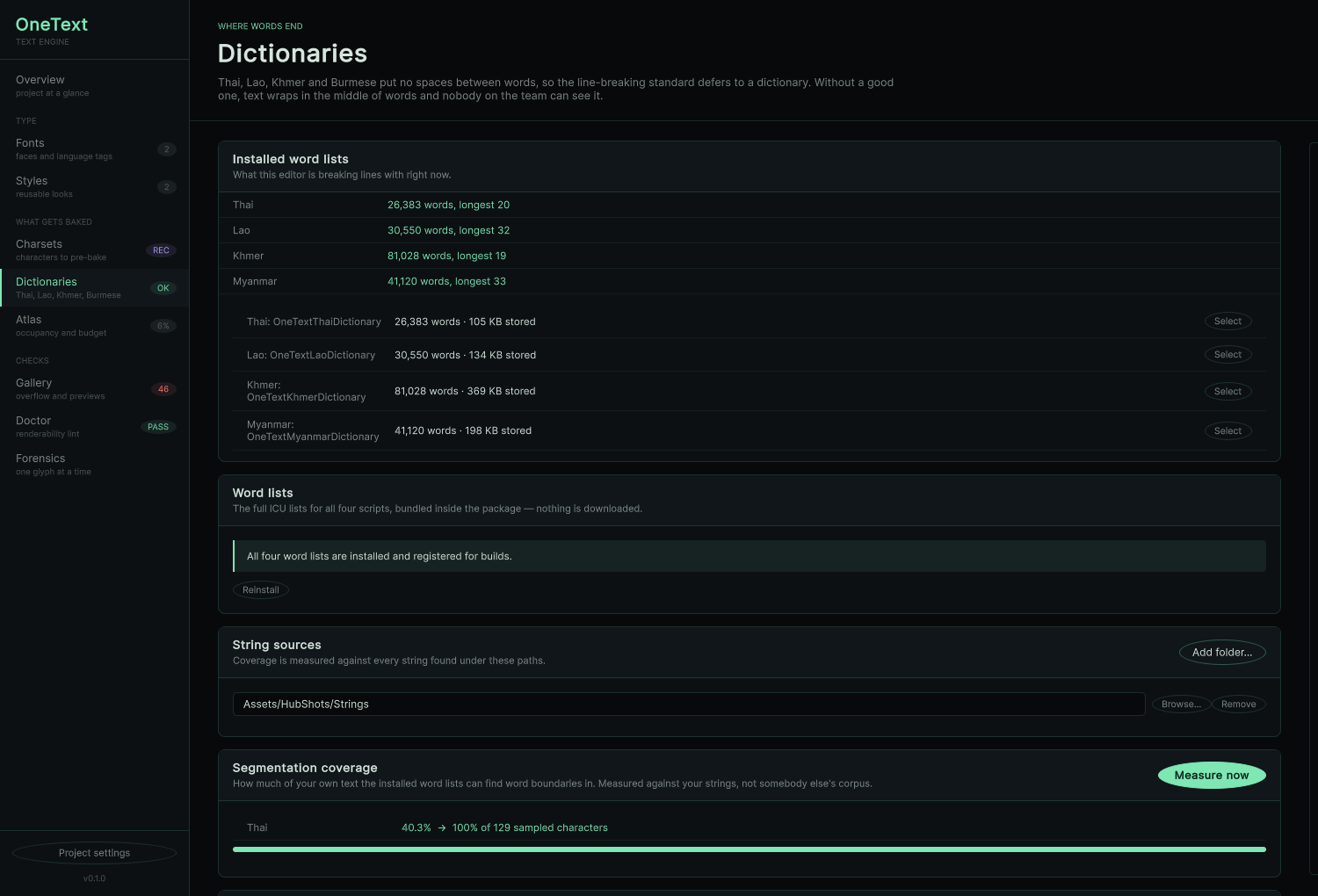The height and width of the screenshot is (896, 1318).
Task: Click Thai '26,383 words, longest 20' value
Action: pos(448,205)
